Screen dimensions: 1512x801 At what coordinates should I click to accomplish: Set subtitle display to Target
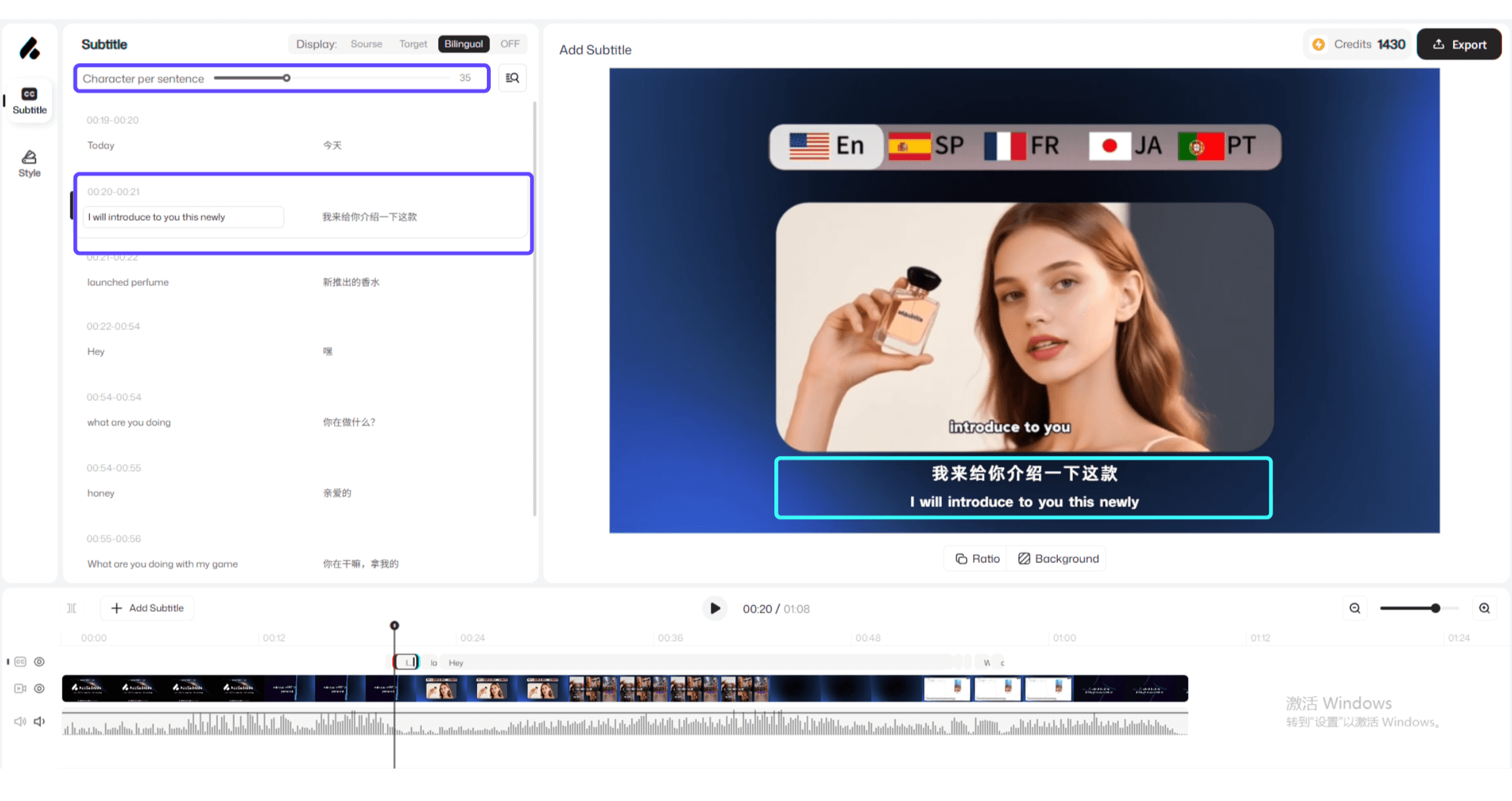click(x=413, y=44)
